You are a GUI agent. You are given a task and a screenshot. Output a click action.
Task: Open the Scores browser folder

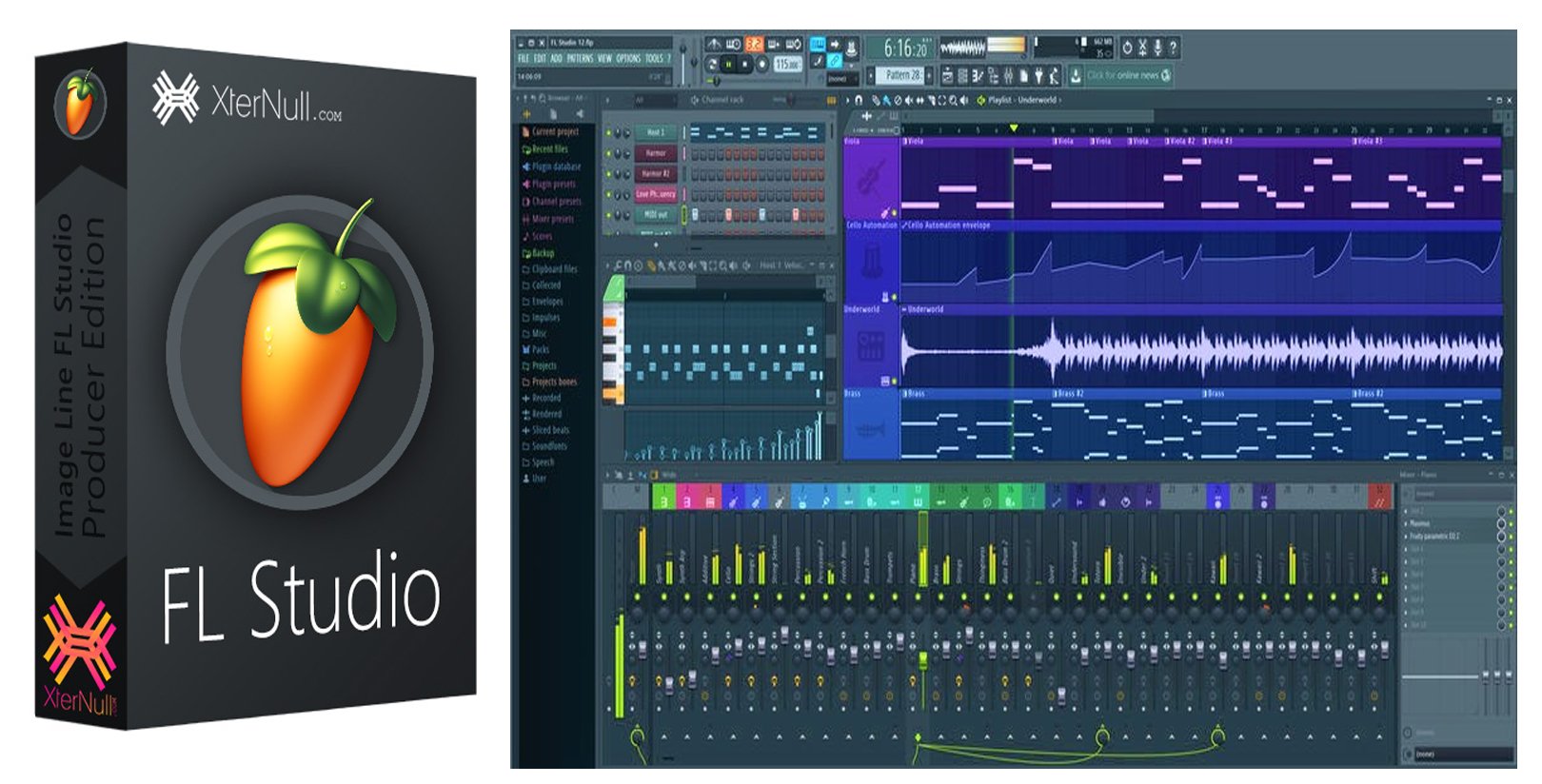(538, 235)
